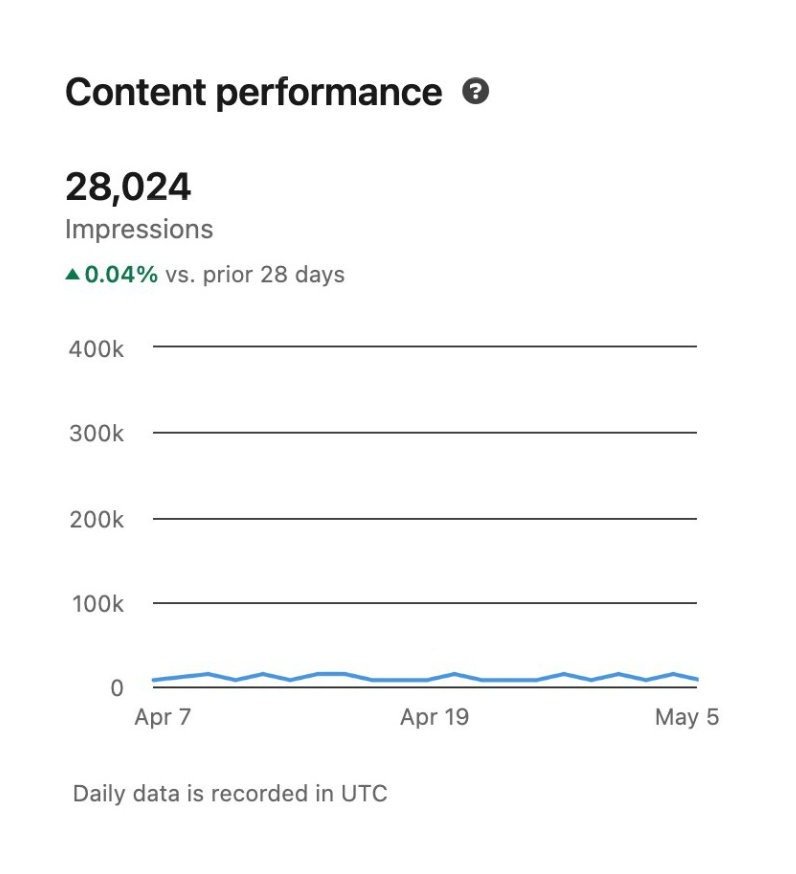Image resolution: width=796 pixels, height=874 pixels.
Task: Click the 'Daily data is recorded in UTC' note
Action: tap(230, 794)
